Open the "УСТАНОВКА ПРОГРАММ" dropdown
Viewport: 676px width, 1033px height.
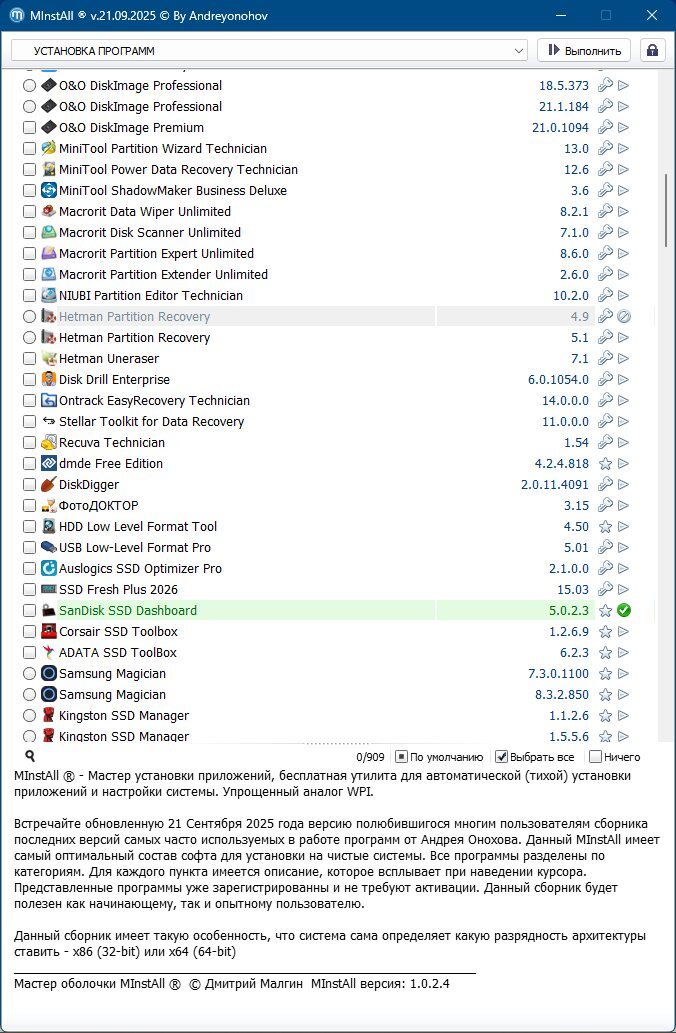[x=269, y=50]
